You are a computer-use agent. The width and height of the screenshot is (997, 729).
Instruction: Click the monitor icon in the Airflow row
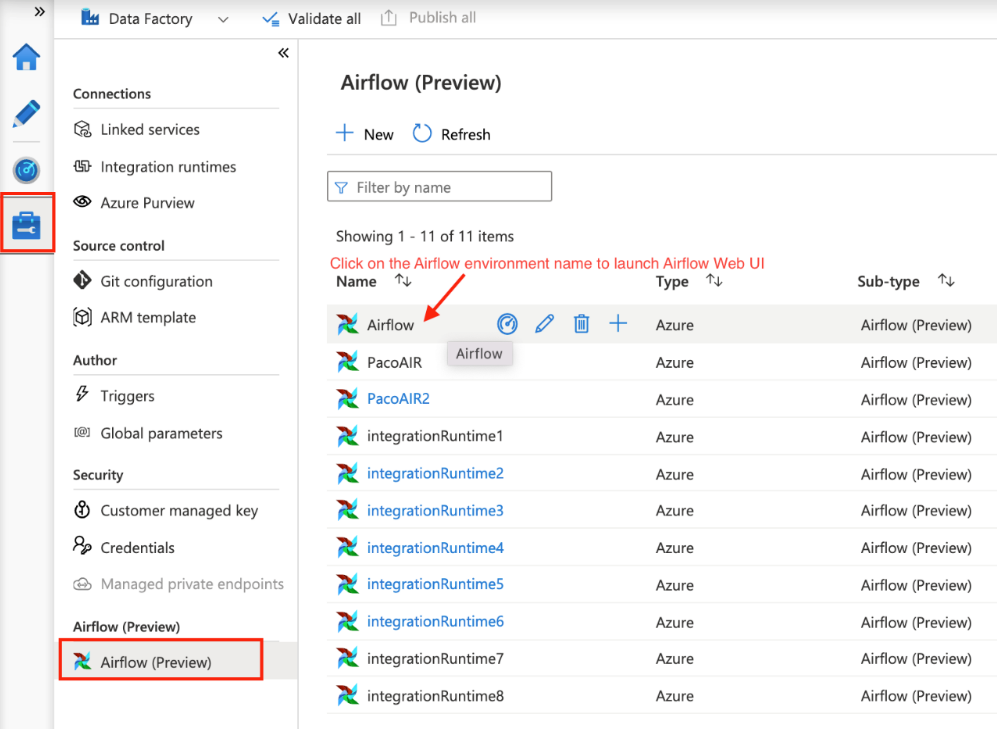507,324
